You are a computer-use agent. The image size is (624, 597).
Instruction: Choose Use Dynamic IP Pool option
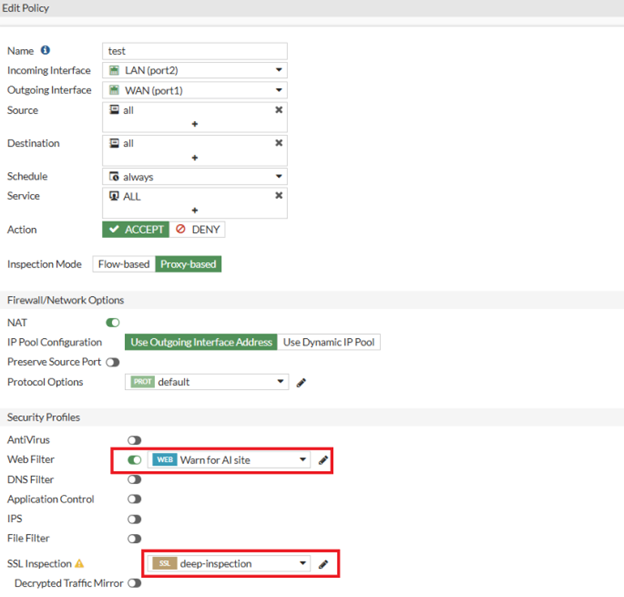click(329, 342)
